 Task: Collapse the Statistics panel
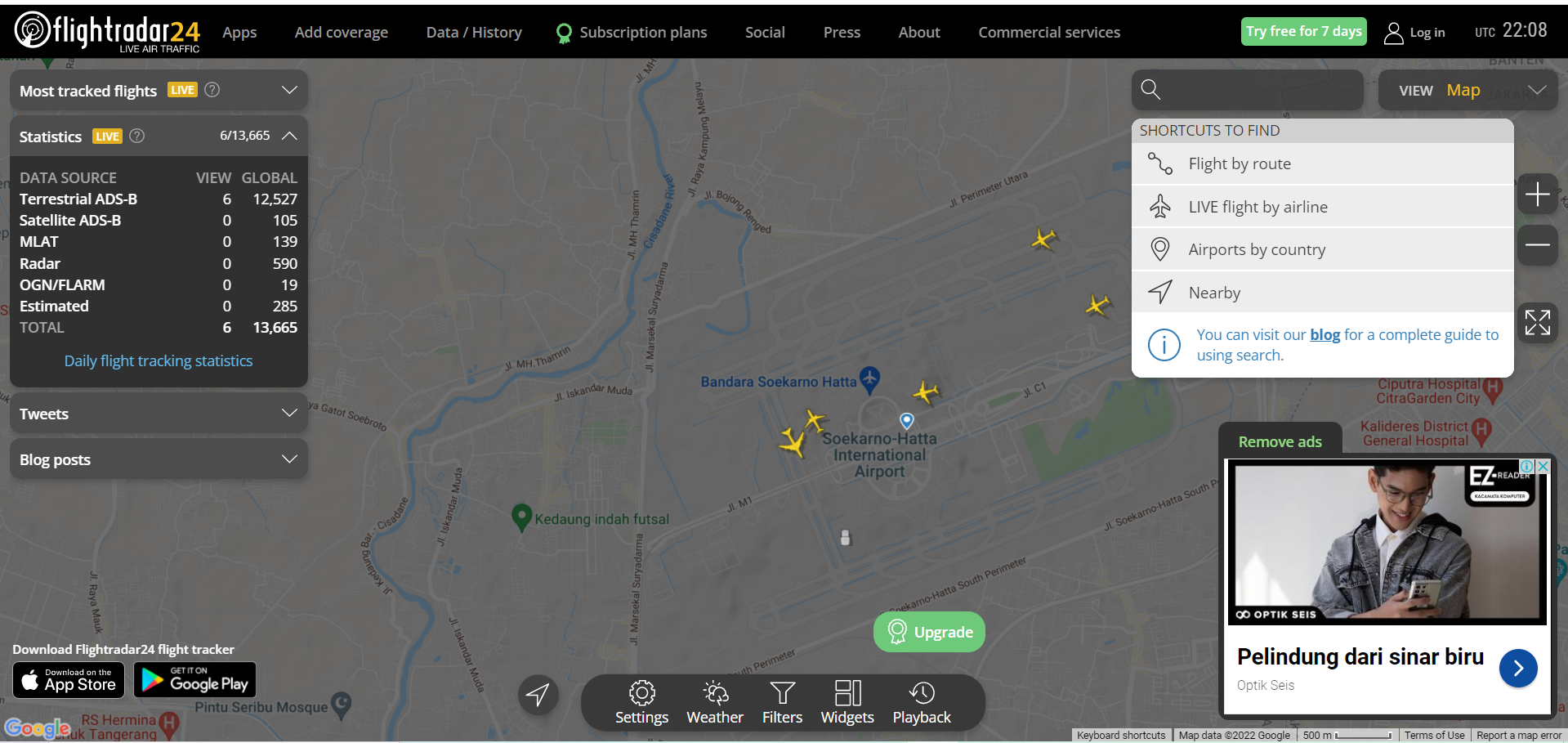288,136
